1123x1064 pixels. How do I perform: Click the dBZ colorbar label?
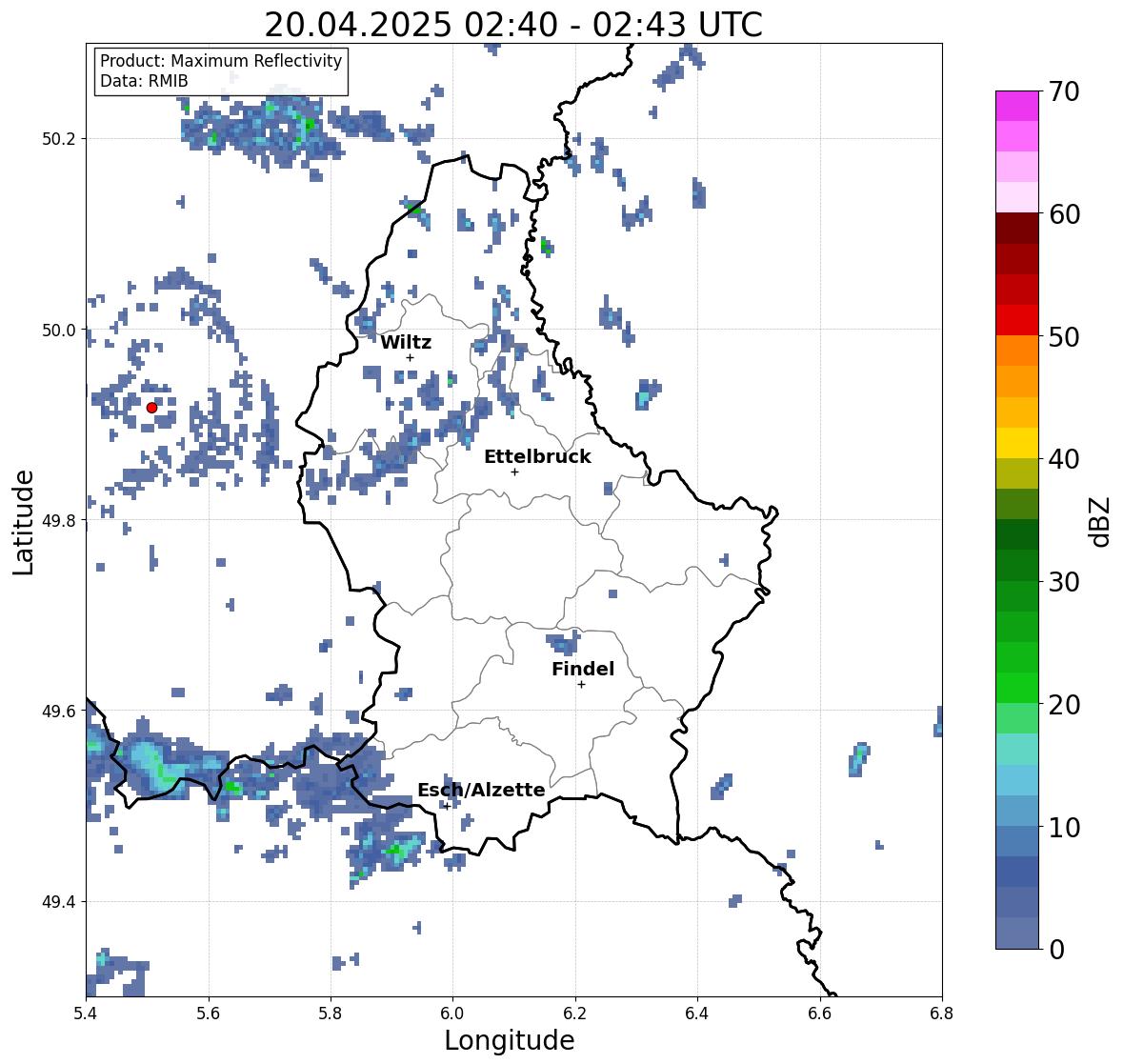click(x=1101, y=522)
